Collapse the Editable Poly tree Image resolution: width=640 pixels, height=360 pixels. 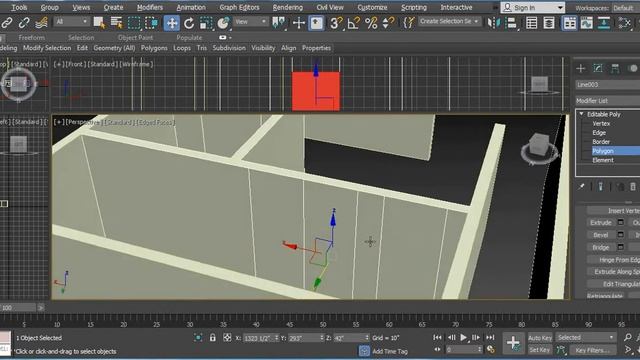(x=581, y=114)
